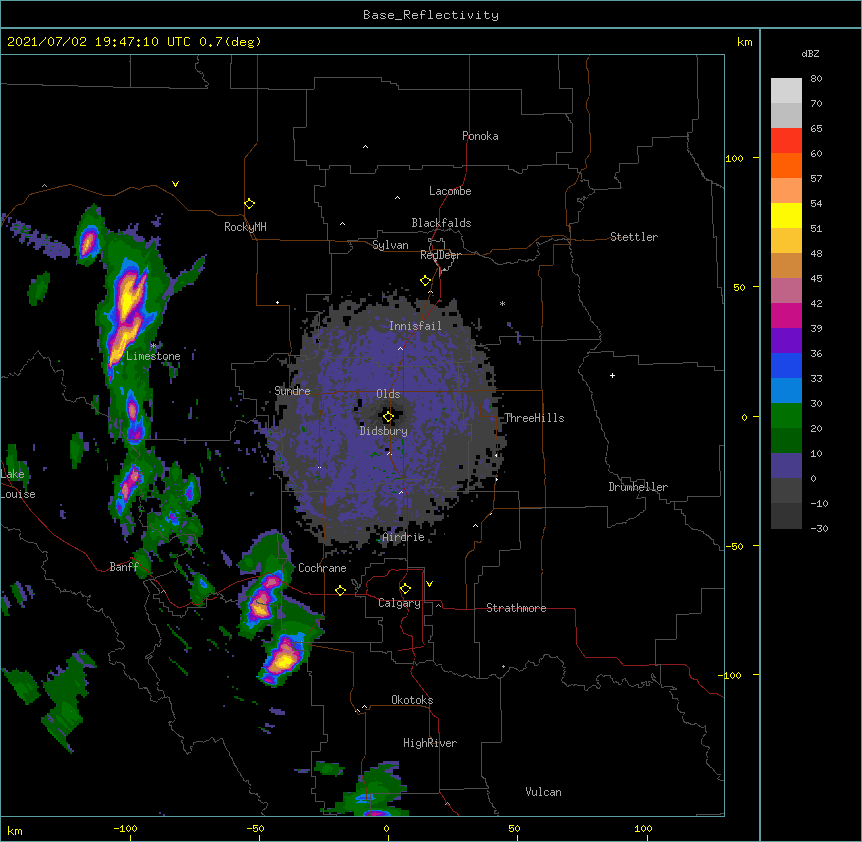The width and height of the screenshot is (862, 842).
Task: Click the white caret marker west of Ponoka
Action: click(x=365, y=147)
